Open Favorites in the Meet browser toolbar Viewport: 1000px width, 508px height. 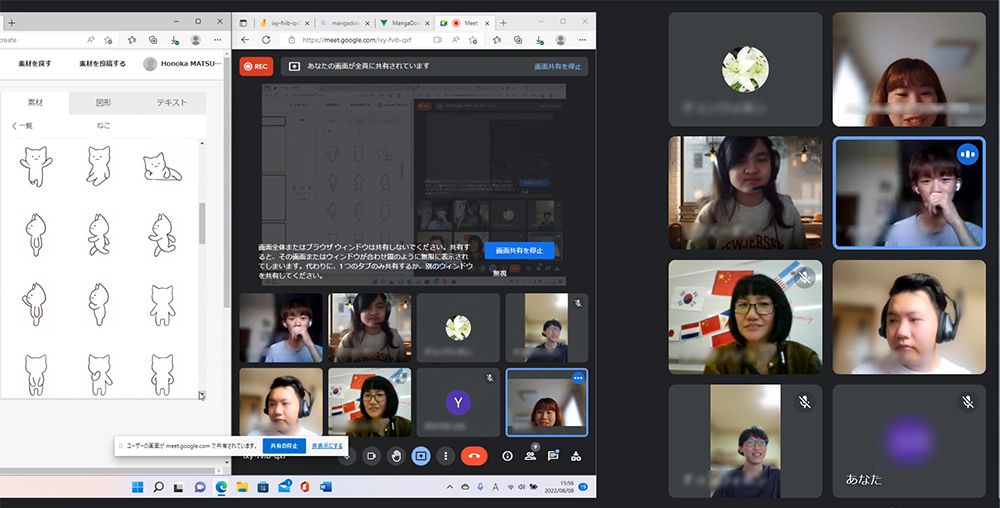coord(497,40)
